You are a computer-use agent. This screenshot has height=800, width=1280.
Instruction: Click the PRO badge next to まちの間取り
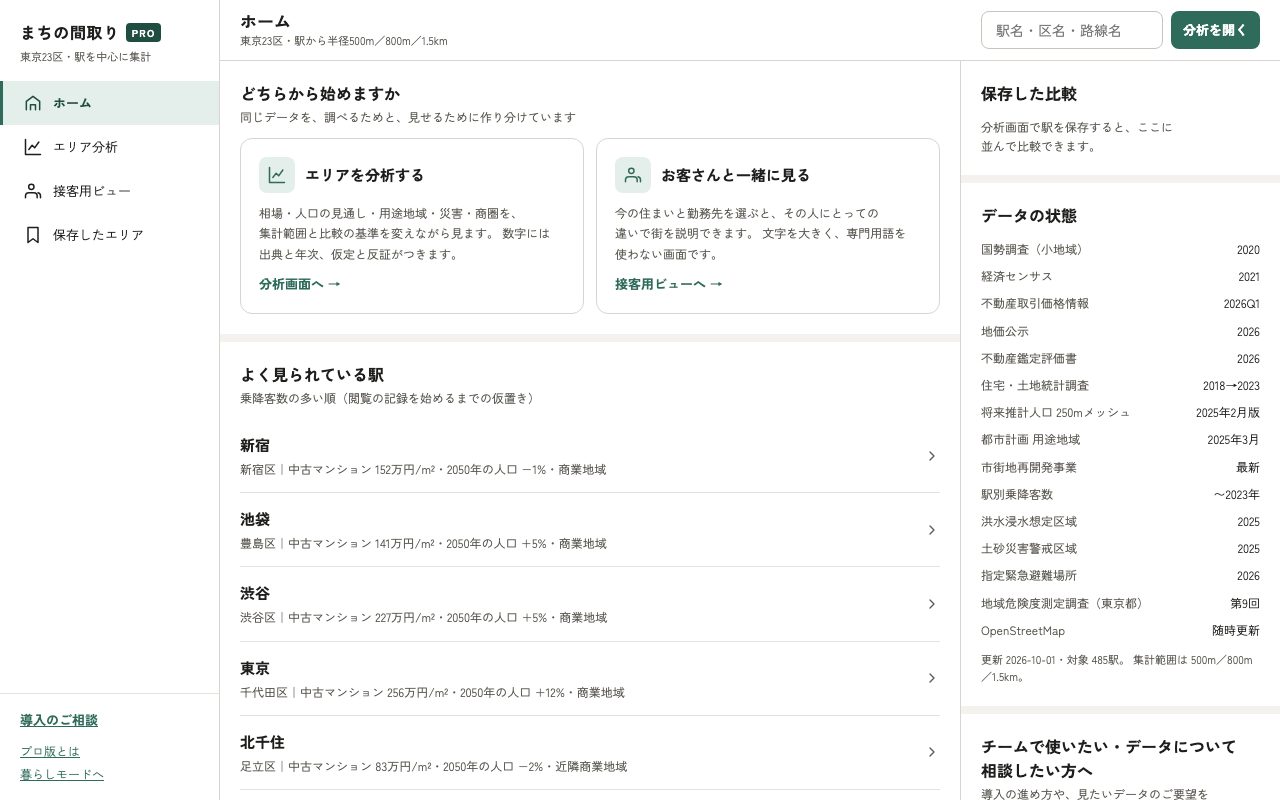pyautogui.click(x=143, y=33)
